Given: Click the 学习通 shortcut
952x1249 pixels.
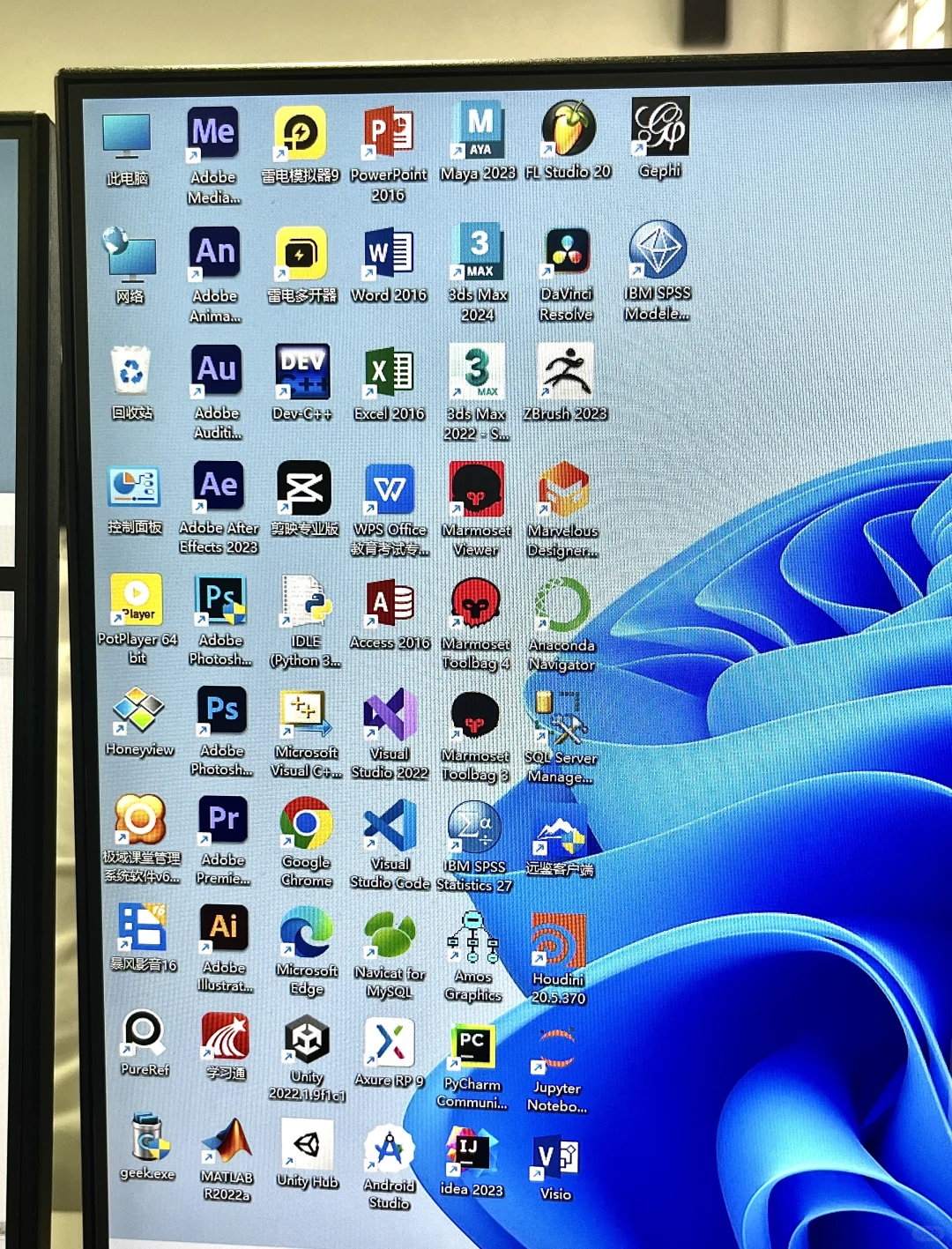Looking at the screenshot, I should [x=226, y=1037].
